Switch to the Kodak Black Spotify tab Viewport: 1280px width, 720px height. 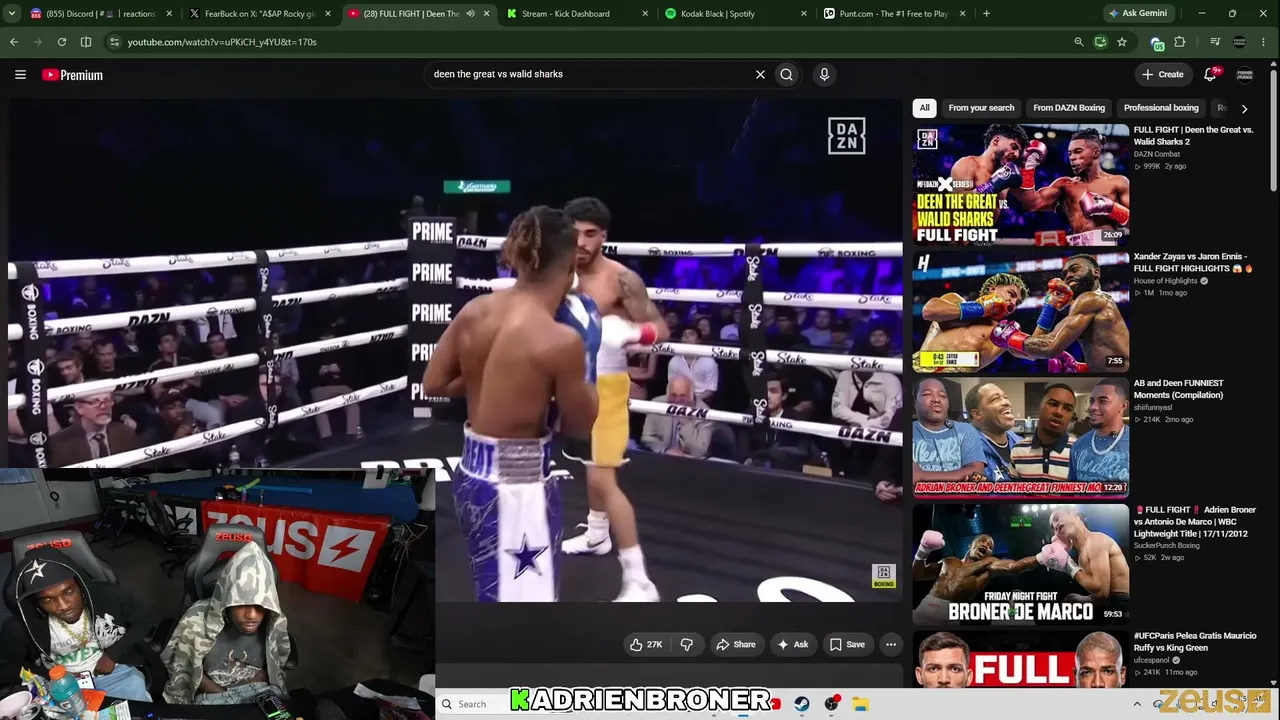click(735, 14)
